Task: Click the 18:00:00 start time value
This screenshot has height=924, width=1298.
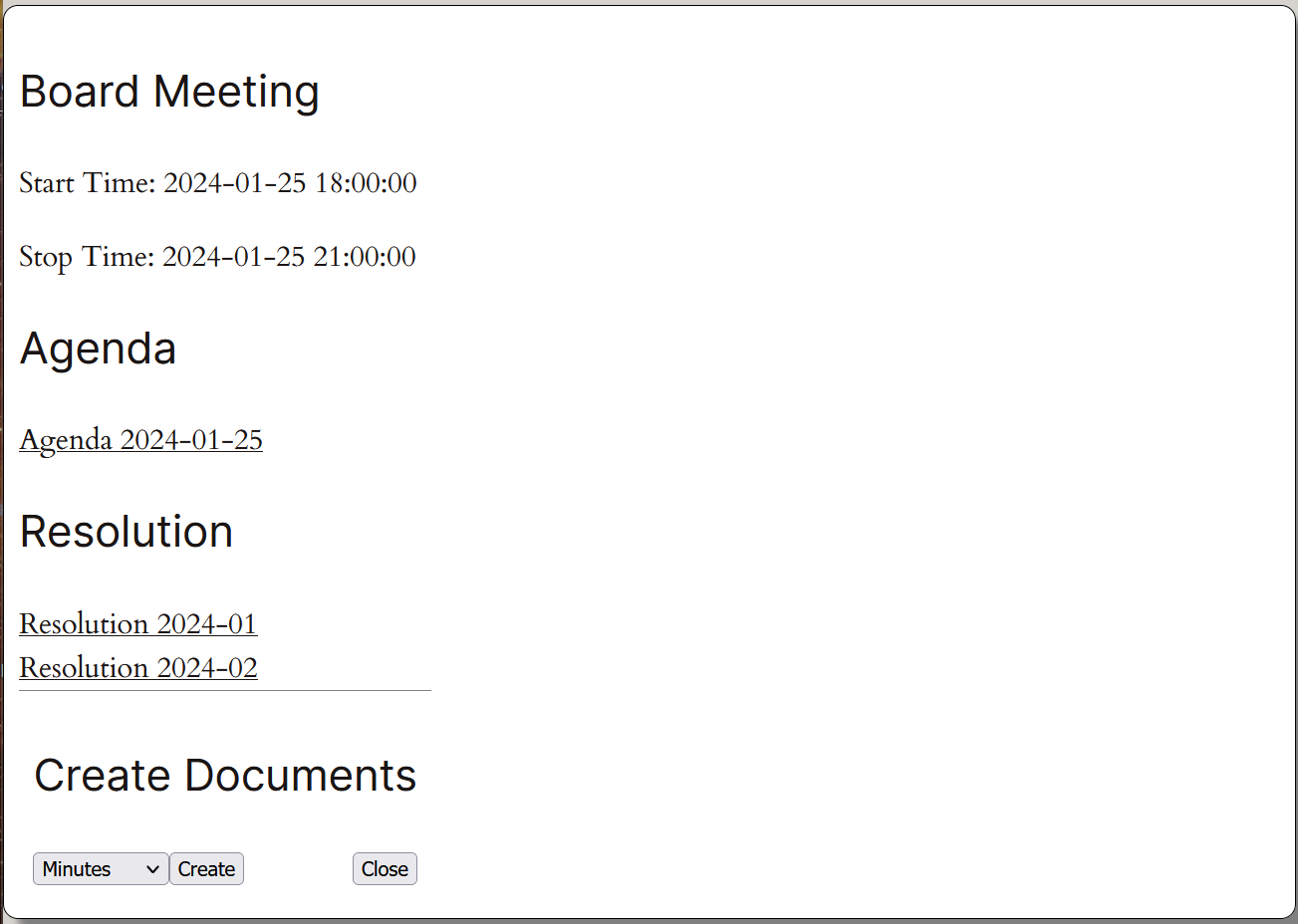Action: point(366,183)
